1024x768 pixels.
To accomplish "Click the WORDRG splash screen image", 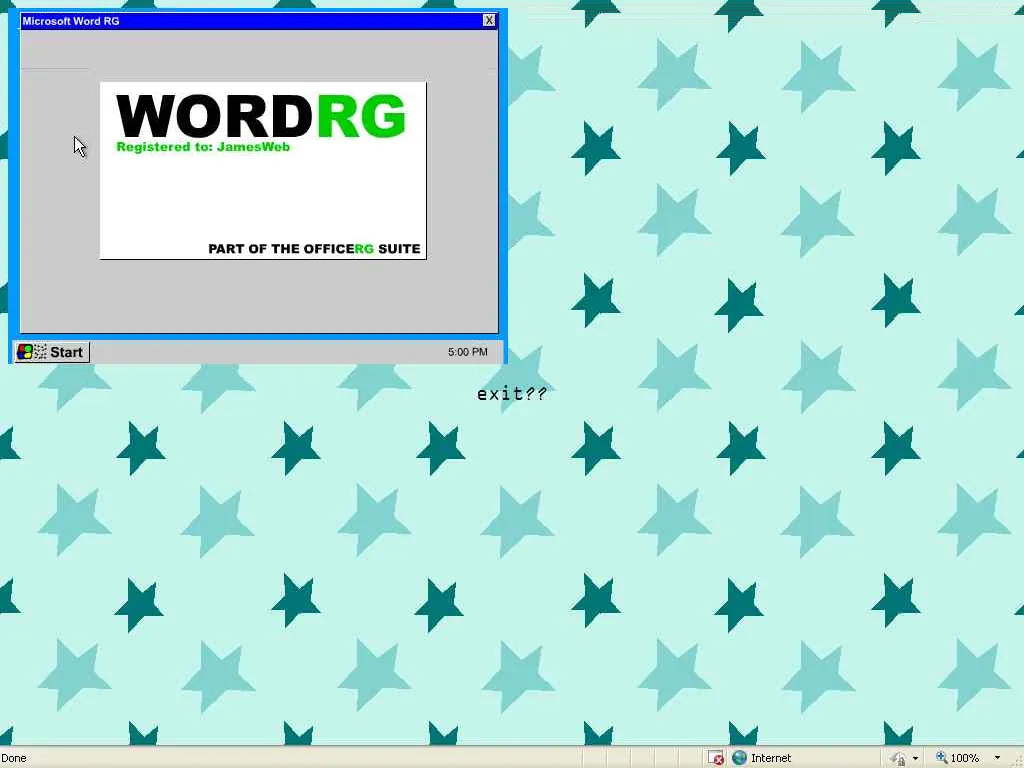I will click(263, 170).
